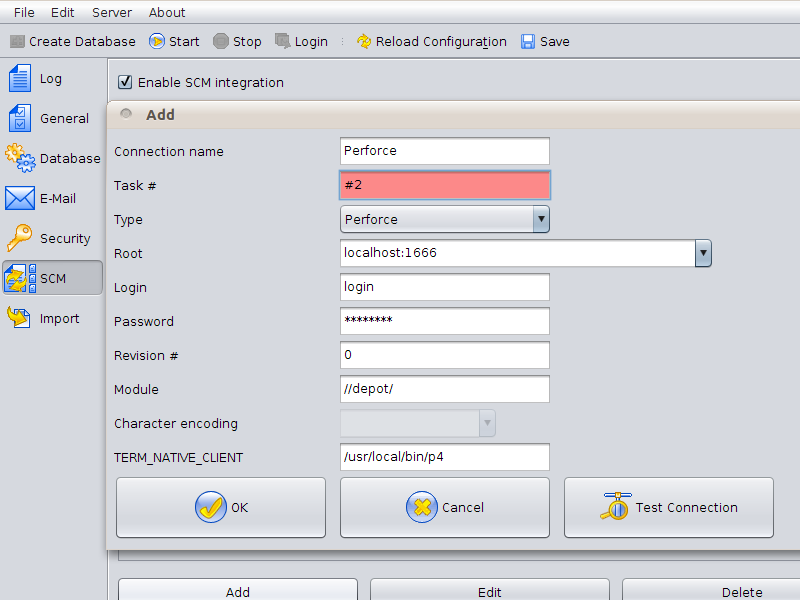Select the SCM sidebar icon
The width and height of the screenshot is (800, 600).
[20, 278]
